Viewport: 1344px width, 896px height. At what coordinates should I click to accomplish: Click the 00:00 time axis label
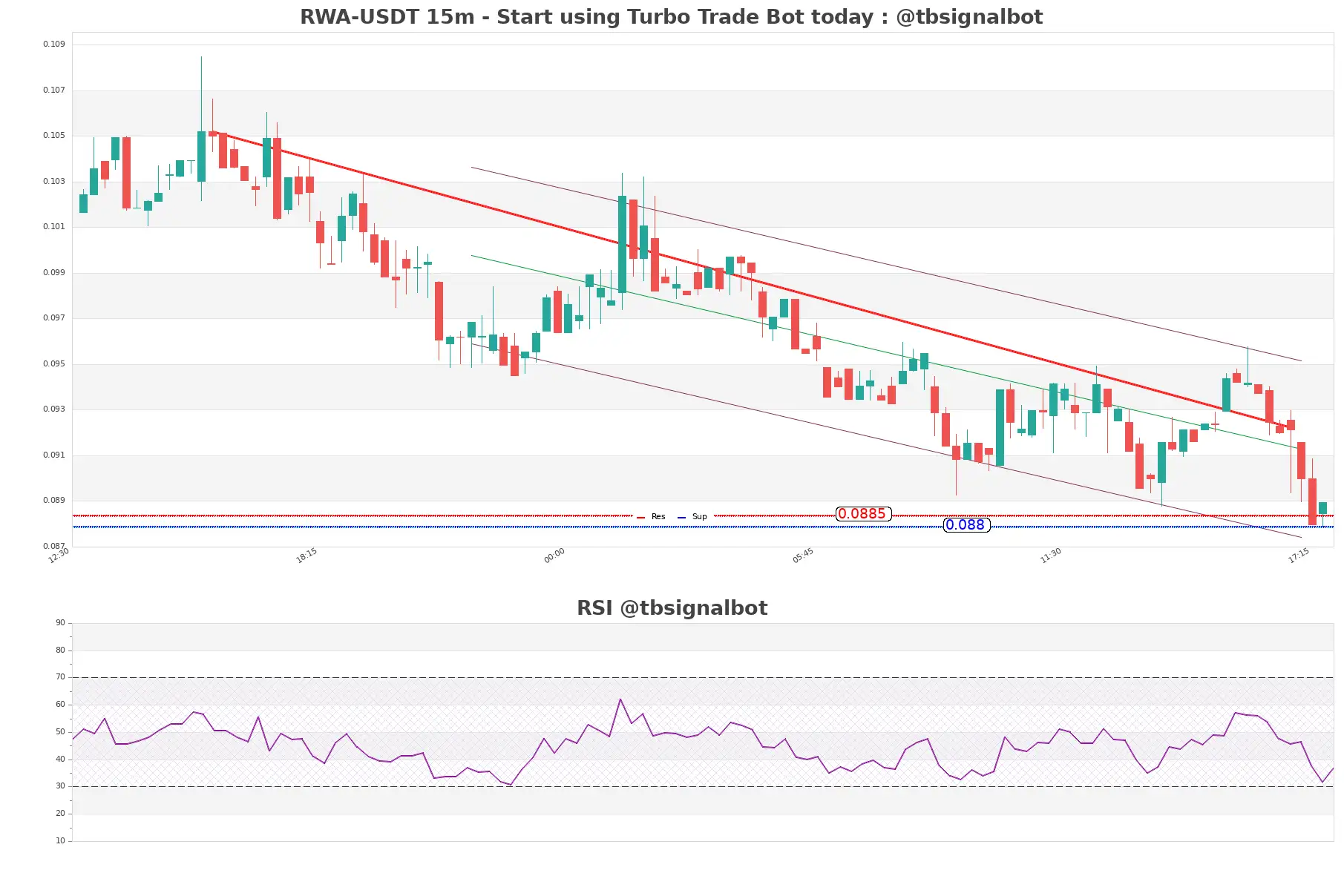tap(554, 556)
